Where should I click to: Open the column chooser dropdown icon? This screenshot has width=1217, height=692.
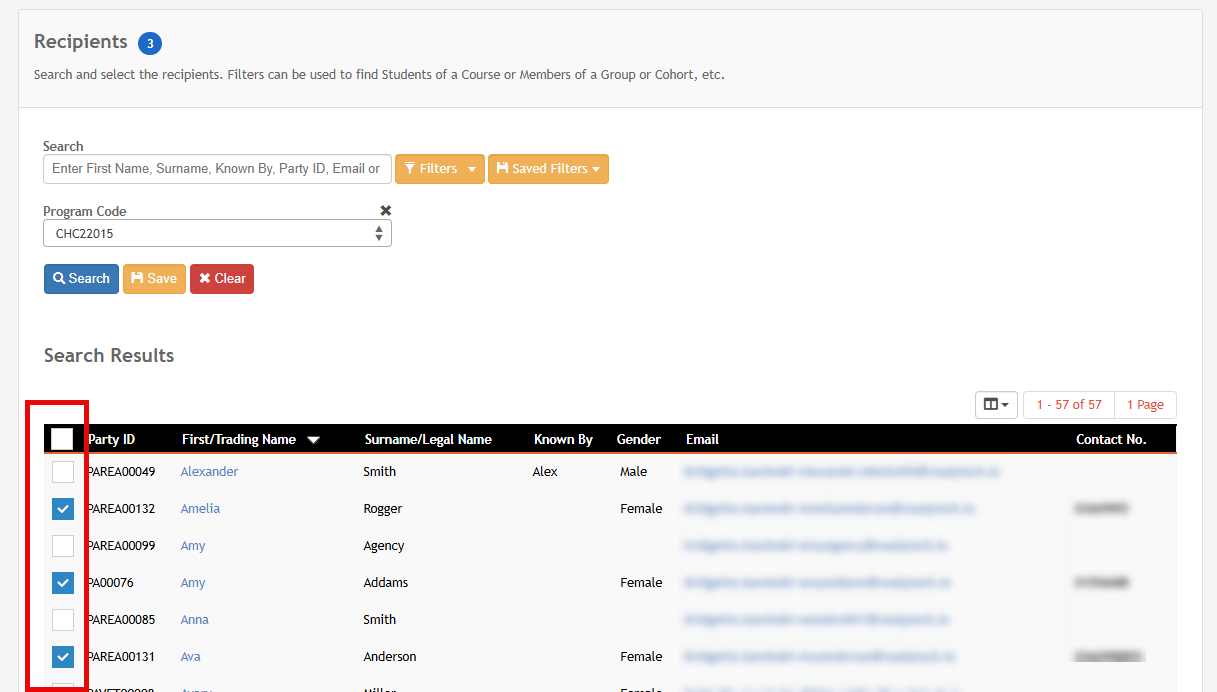[x=996, y=405]
